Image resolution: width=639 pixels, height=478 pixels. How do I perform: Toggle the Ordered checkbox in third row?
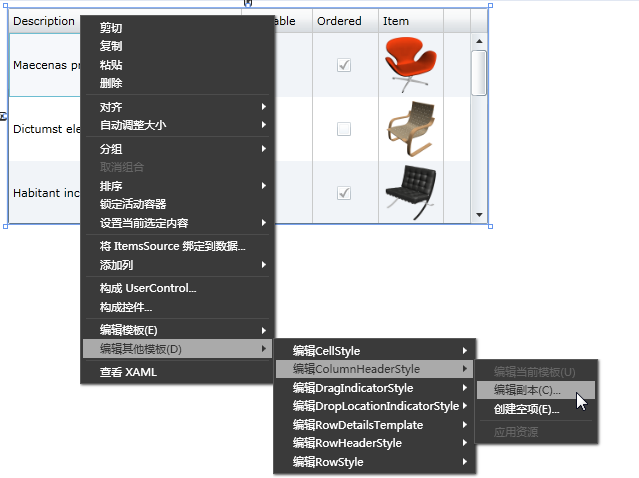[x=344, y=193]
